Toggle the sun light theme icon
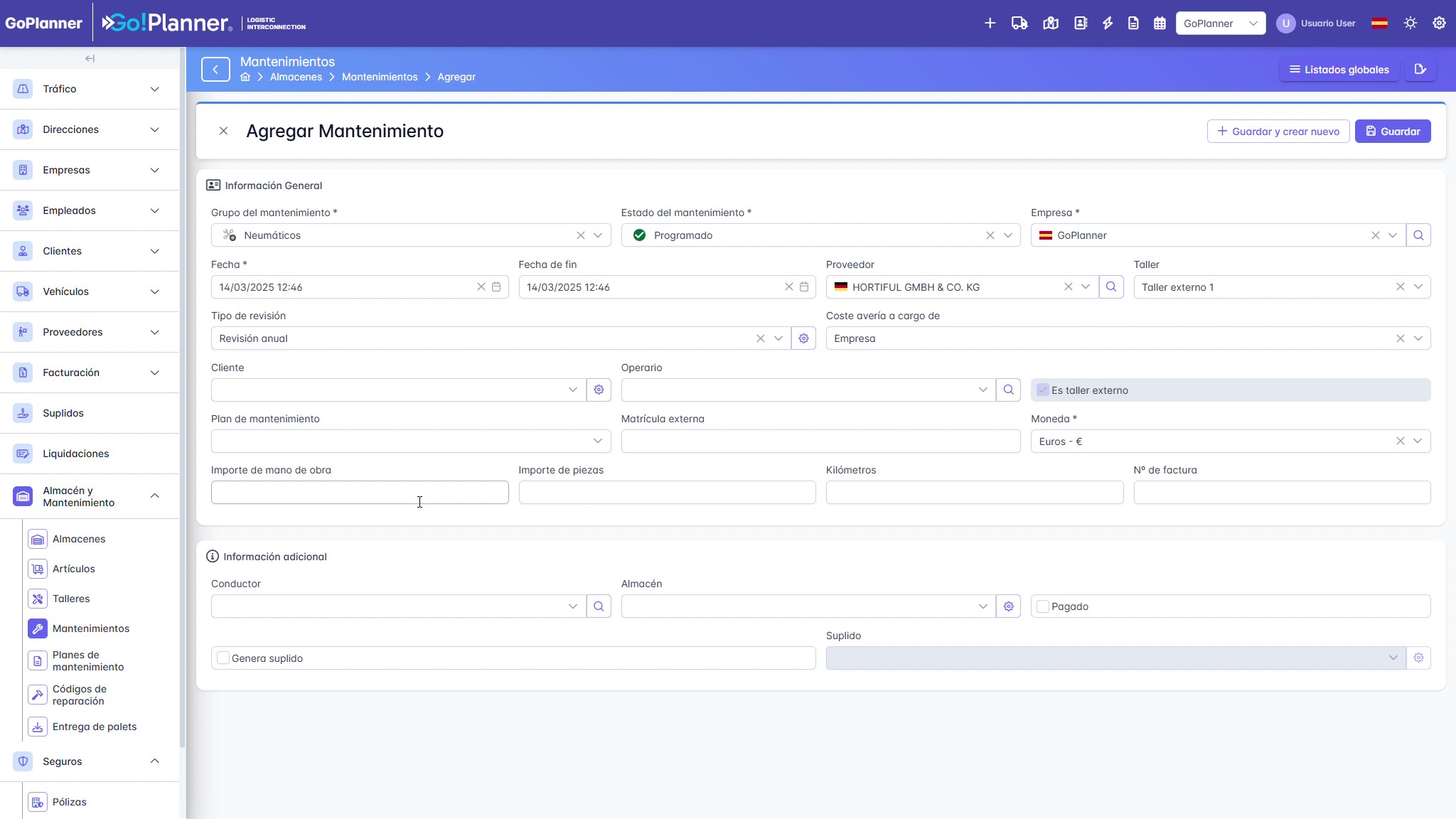 pos(1410,23)
